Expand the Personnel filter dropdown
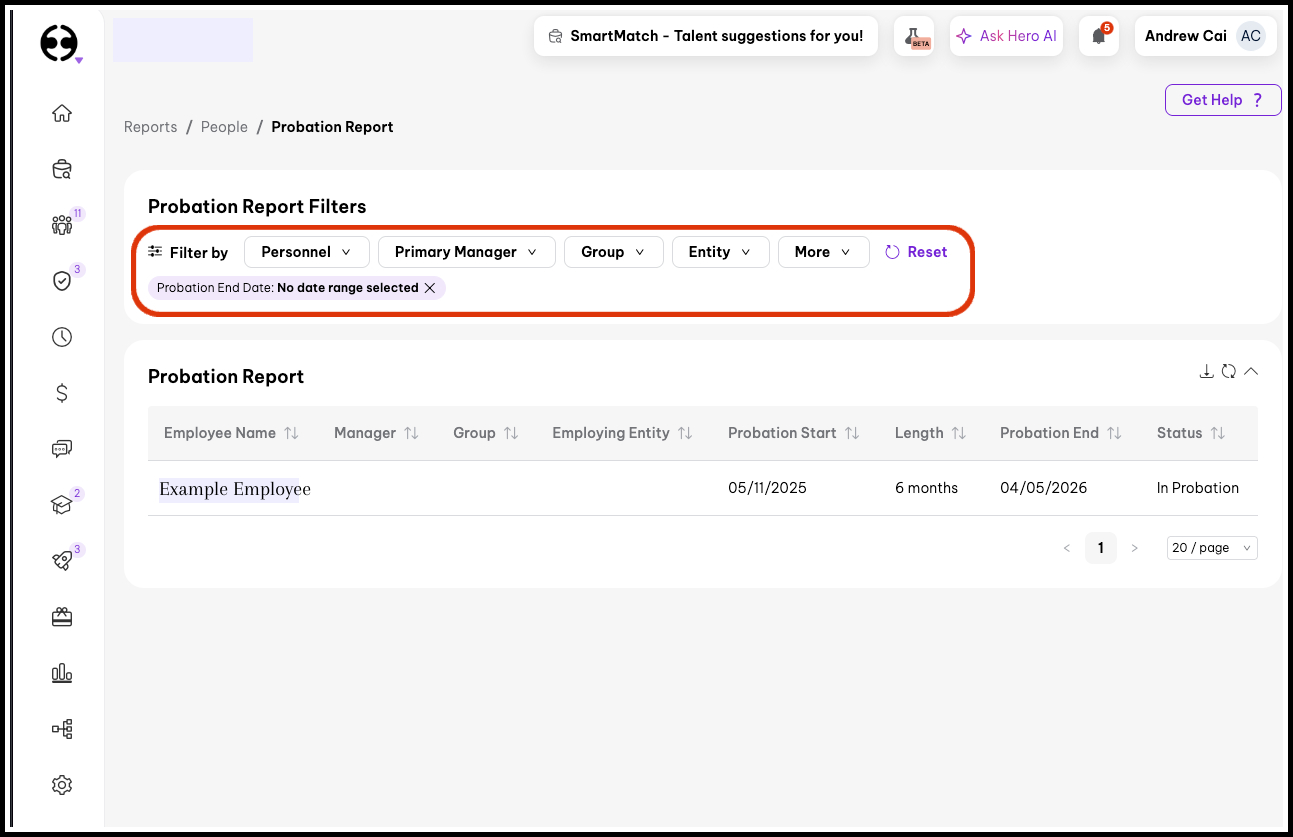 [306, 252]
